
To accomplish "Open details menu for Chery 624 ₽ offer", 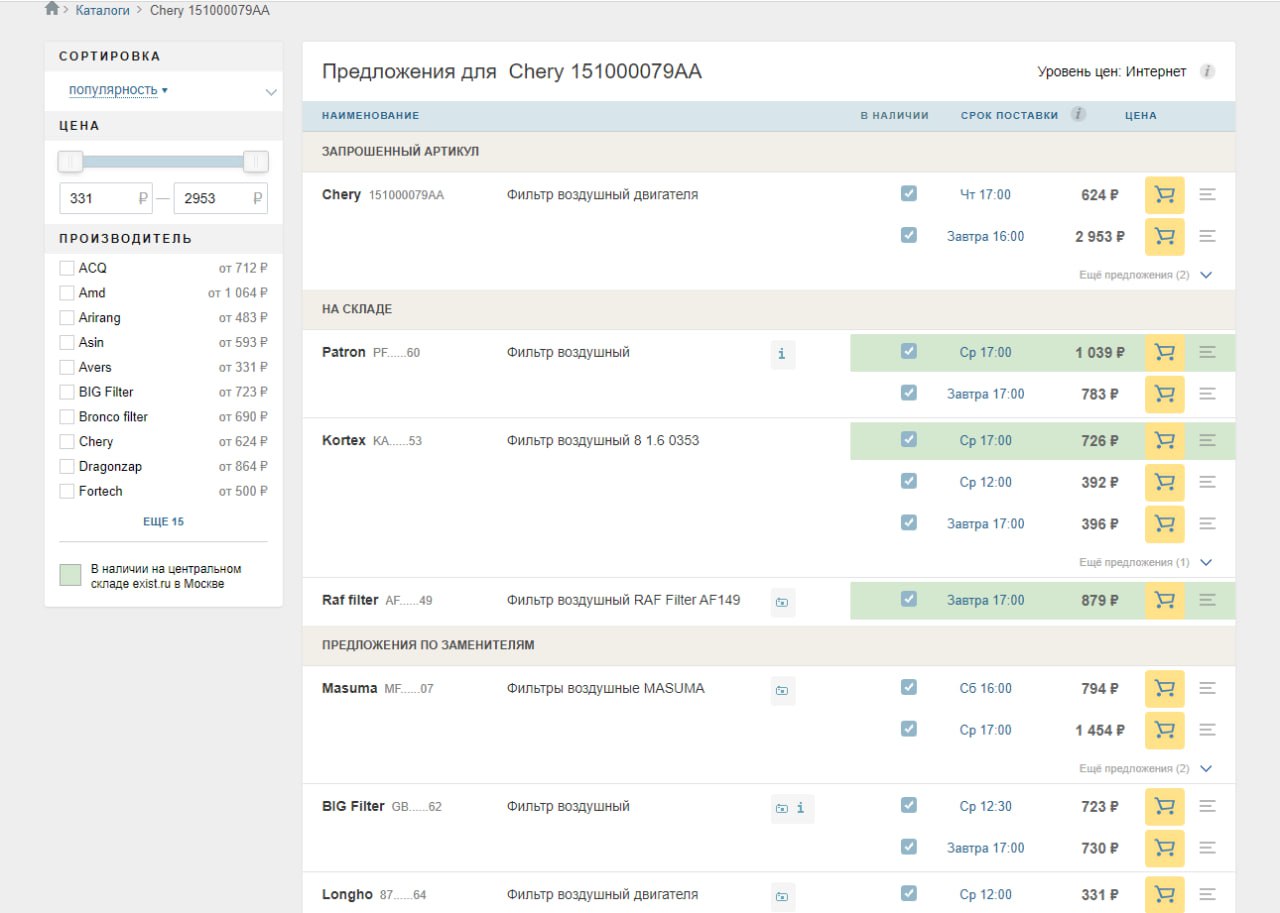I will pos(1207,195).
